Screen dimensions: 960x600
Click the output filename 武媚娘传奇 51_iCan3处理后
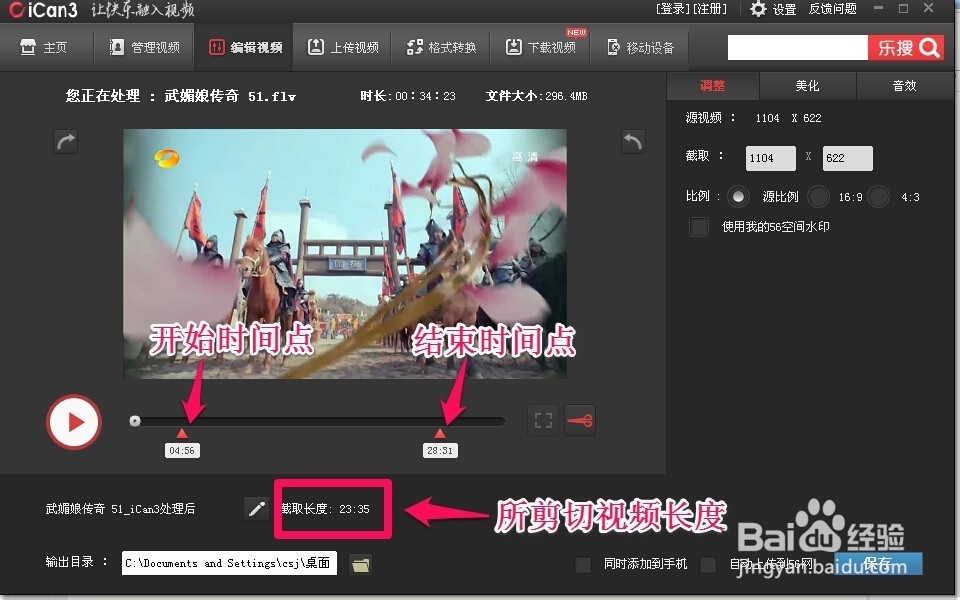[x=121, y=509]
